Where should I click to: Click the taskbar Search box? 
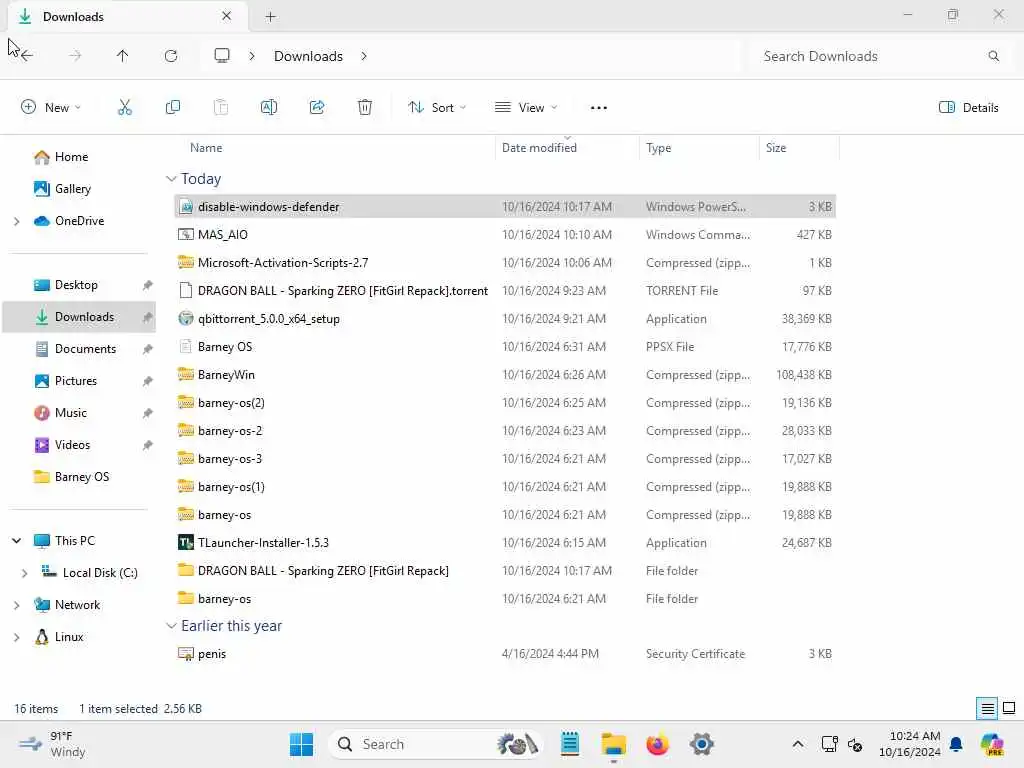click(x=436, y=744)
